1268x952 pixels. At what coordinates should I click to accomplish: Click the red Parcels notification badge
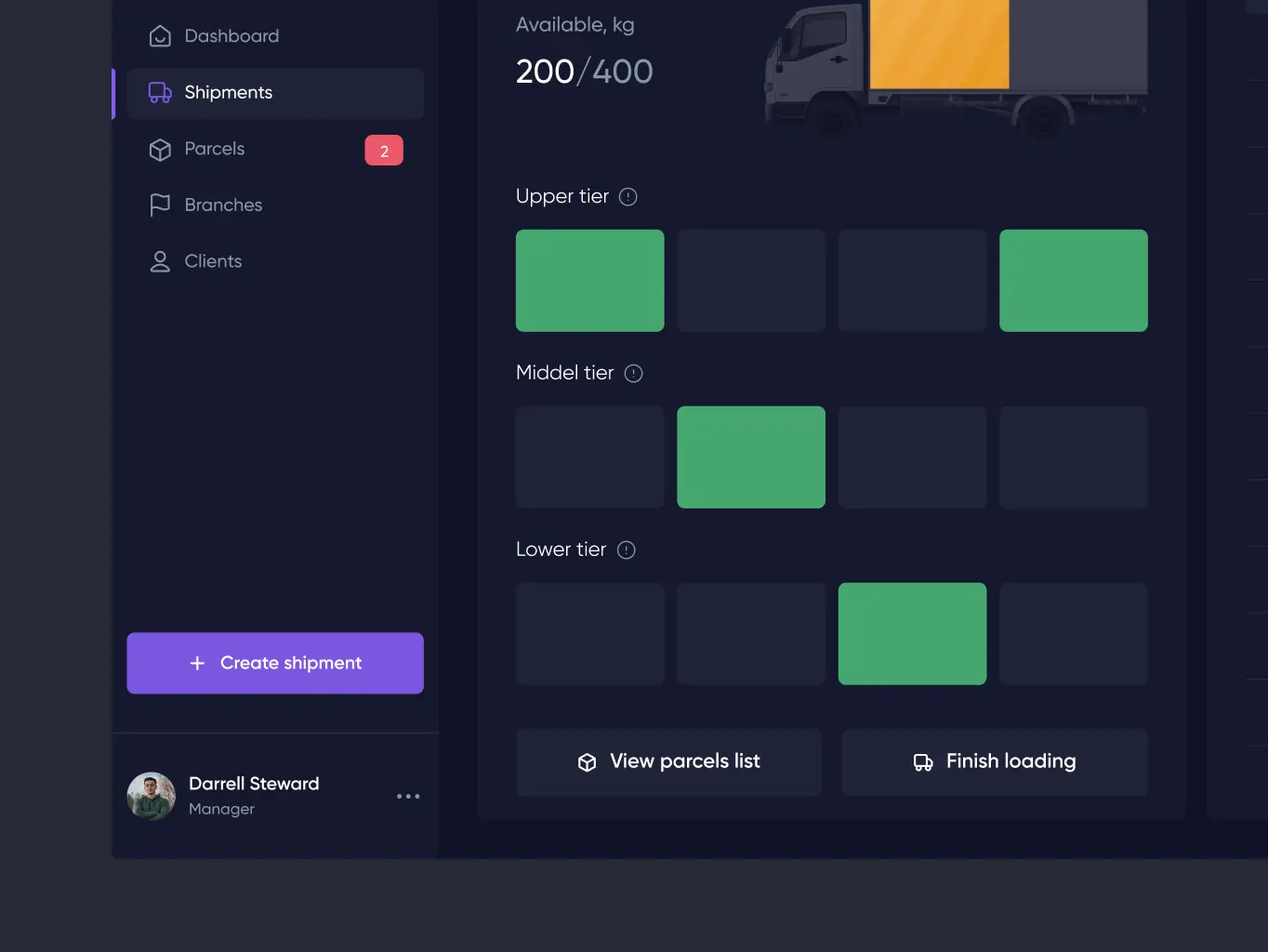click(384, 151)
